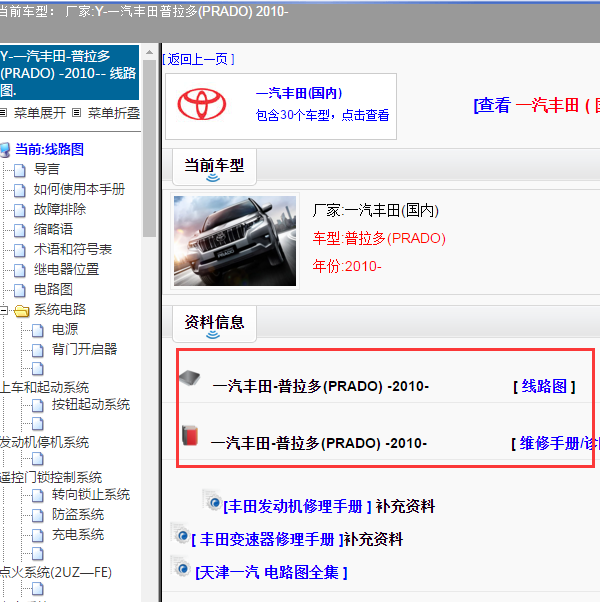Switch to the 资料信息 tab
This screenshot has width=600, height=602.
(214, 323)
